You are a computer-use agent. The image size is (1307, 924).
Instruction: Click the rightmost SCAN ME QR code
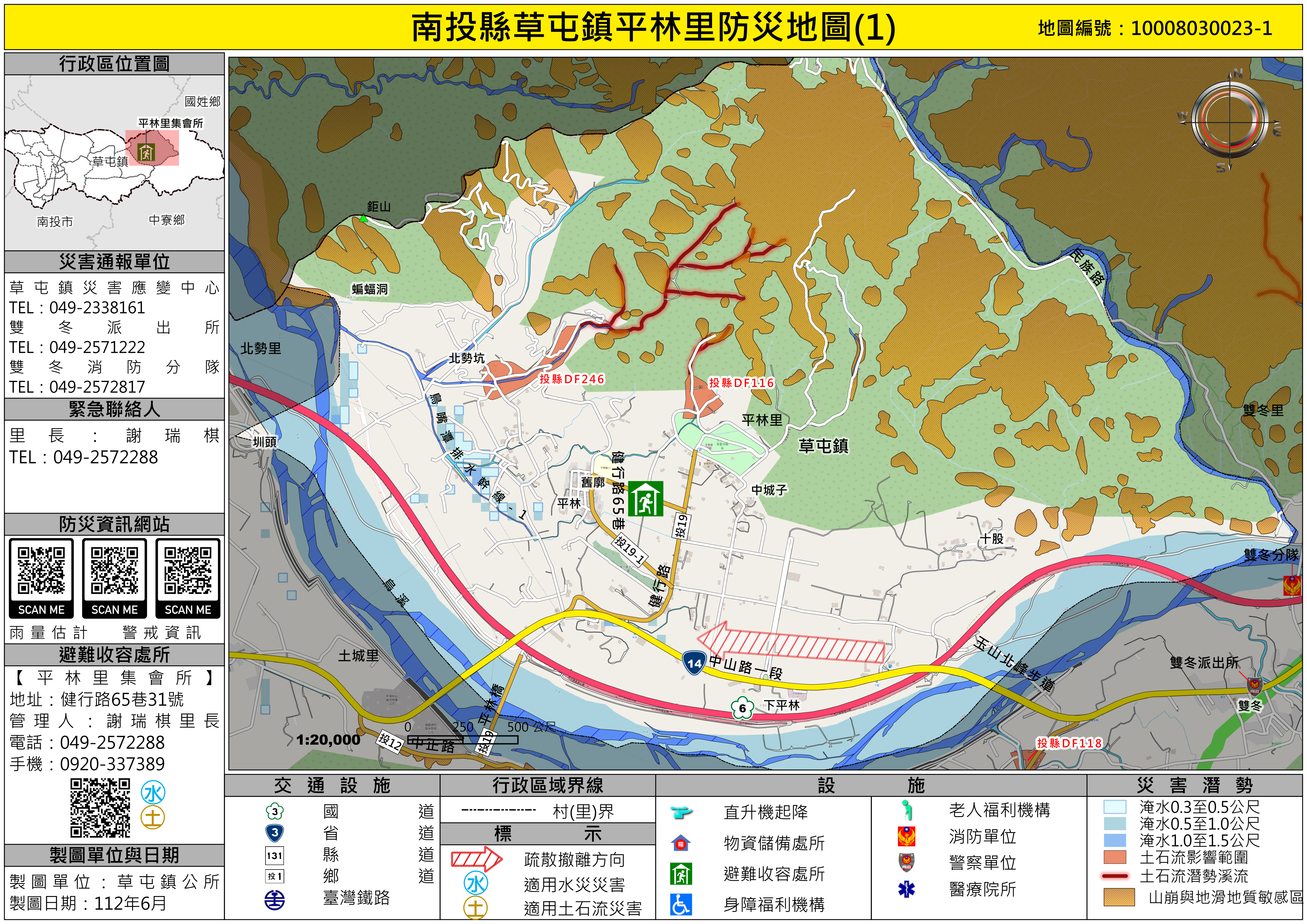[x=188, y=571]
